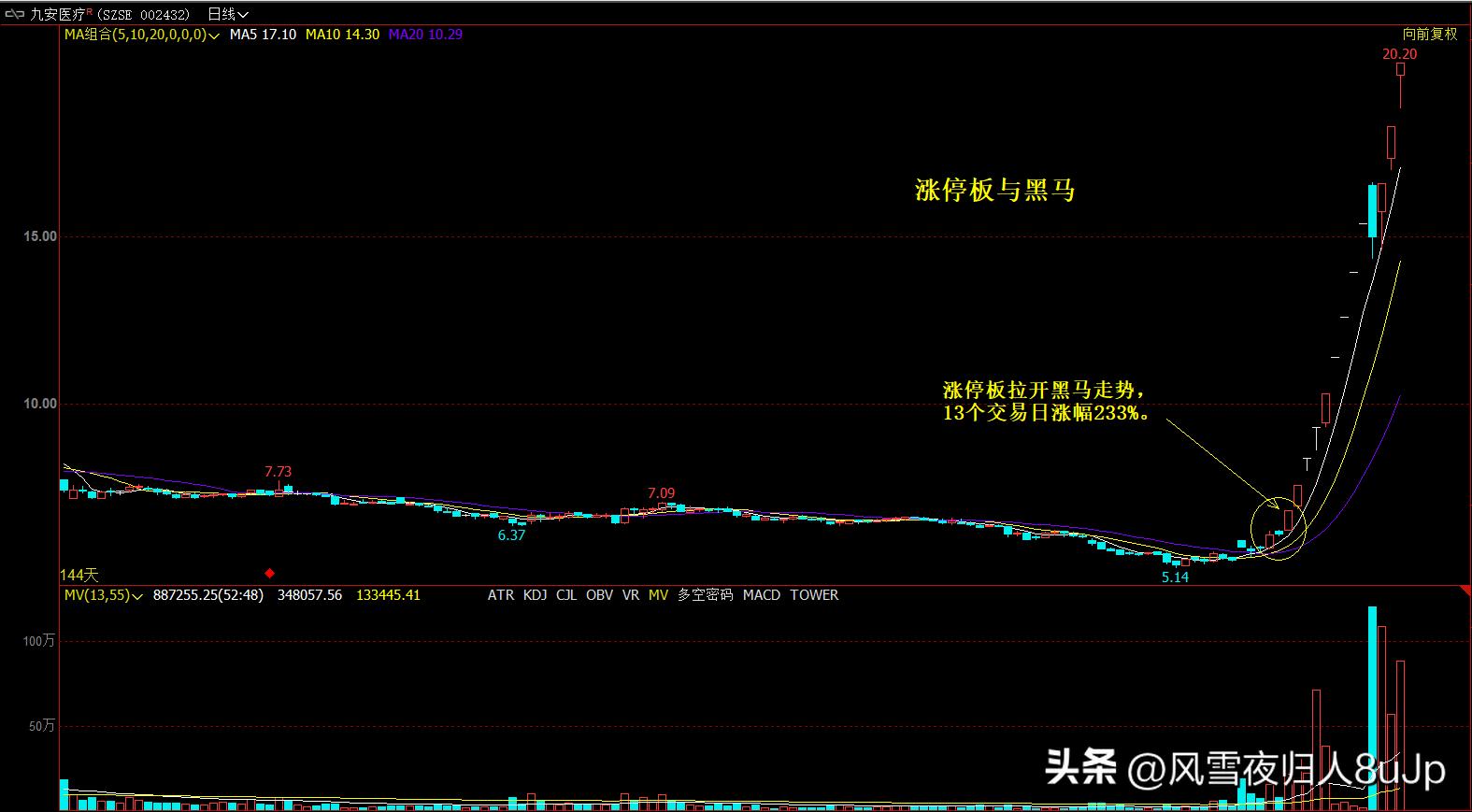
Task: Click the stock code (SZSE 002432)
Action: pos(144,14)
